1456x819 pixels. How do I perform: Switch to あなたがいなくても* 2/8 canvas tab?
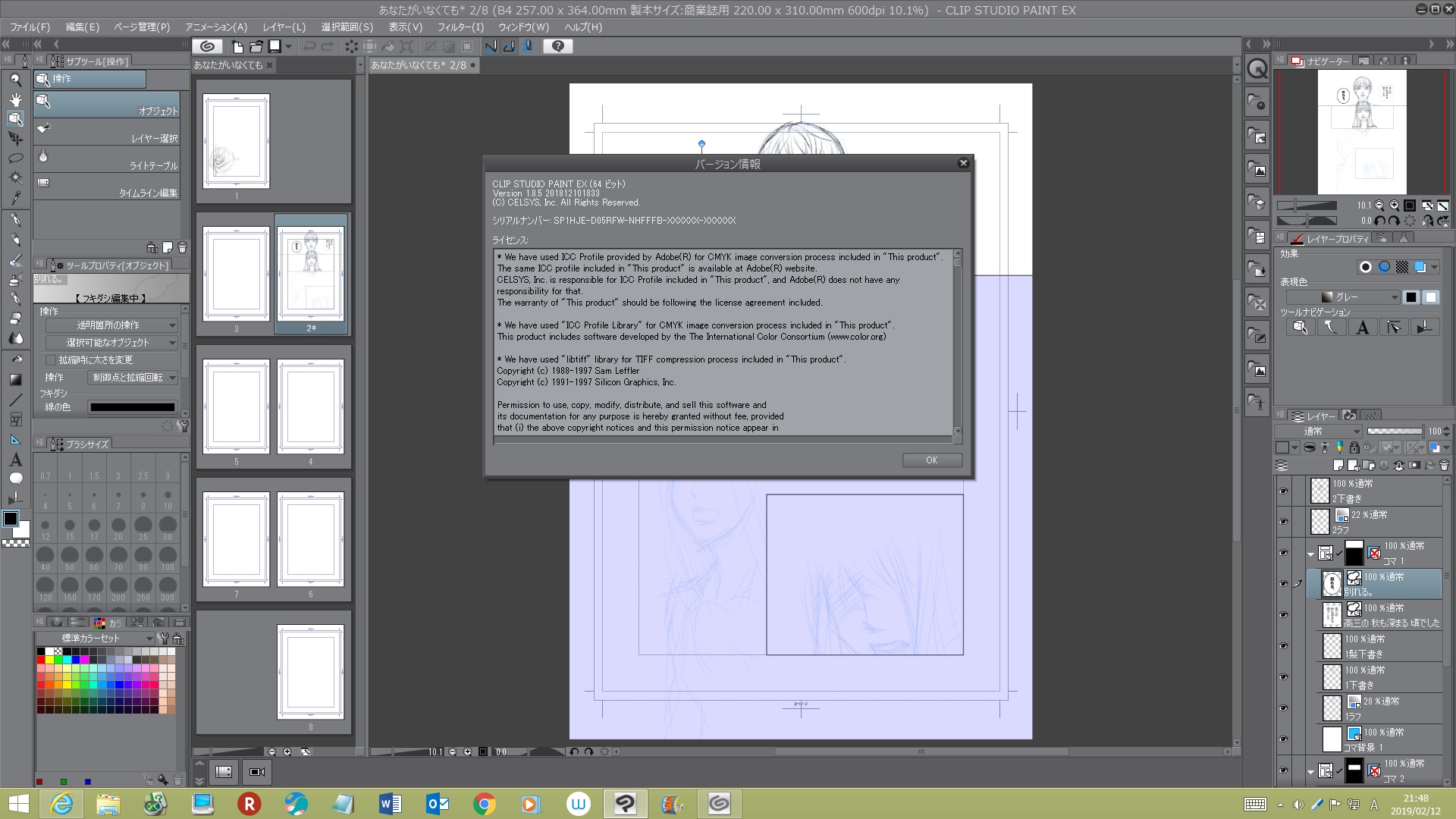[x=423, y=65]
